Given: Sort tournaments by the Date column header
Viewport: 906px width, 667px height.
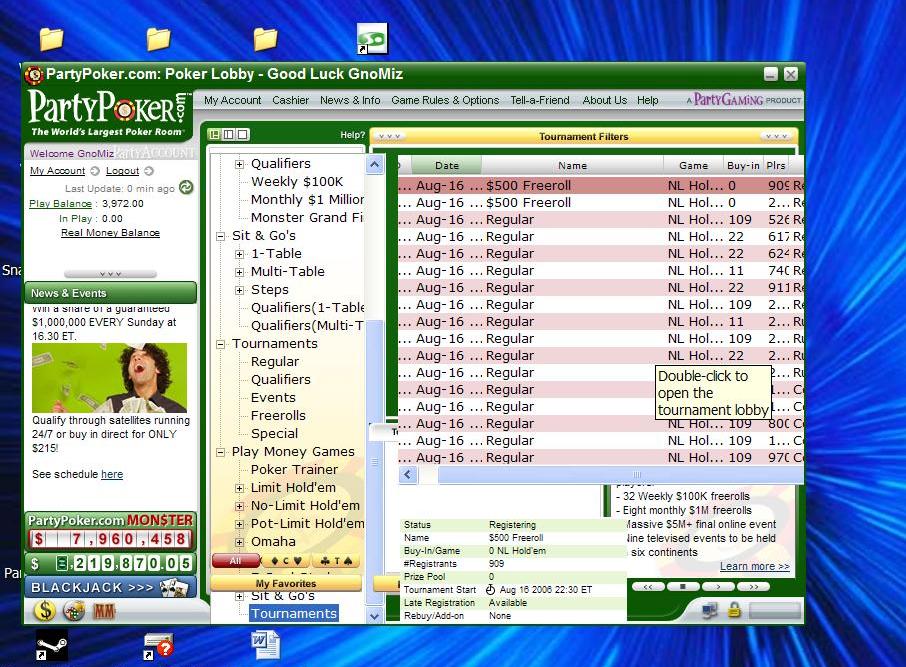Looking at the screenshot, I should click(446, 166).
